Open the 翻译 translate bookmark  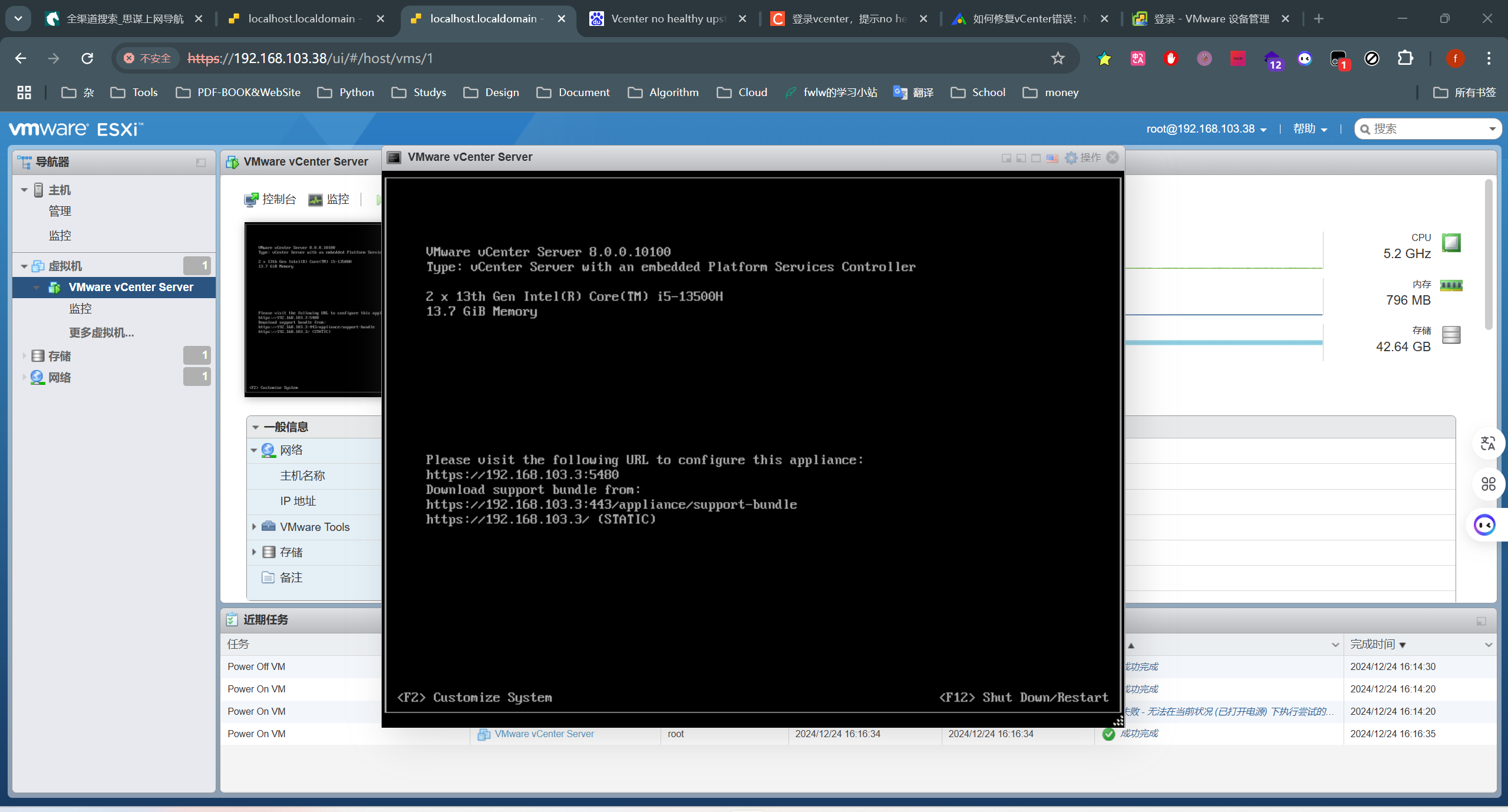tap(913, 93)
